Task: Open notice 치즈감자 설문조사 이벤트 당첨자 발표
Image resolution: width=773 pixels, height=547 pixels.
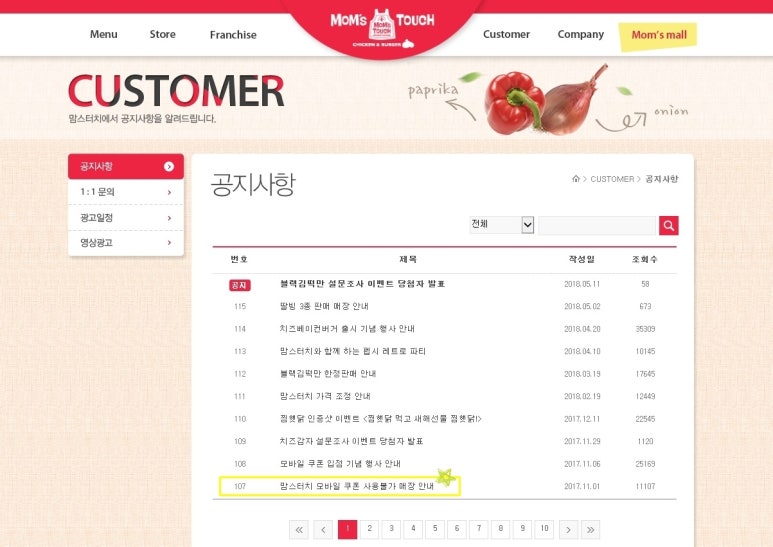Action: pos(351,441)
